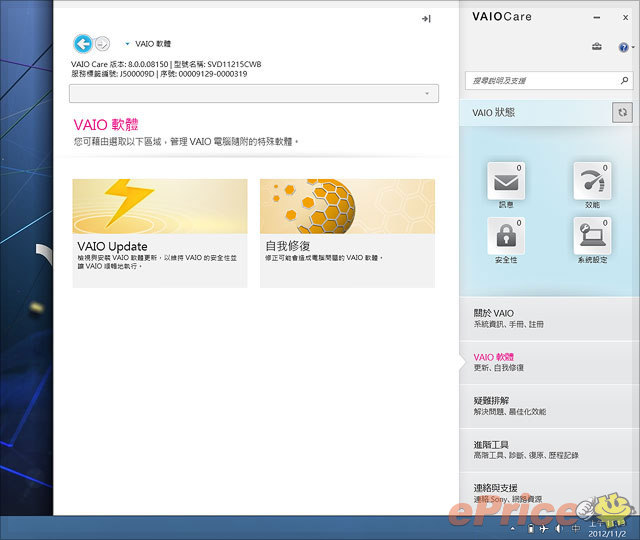Click the 搜尋說明及支援 search field

(538, 80)
